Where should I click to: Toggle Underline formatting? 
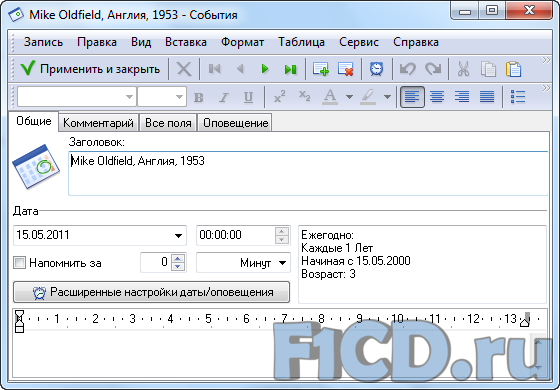coord(249,97)
